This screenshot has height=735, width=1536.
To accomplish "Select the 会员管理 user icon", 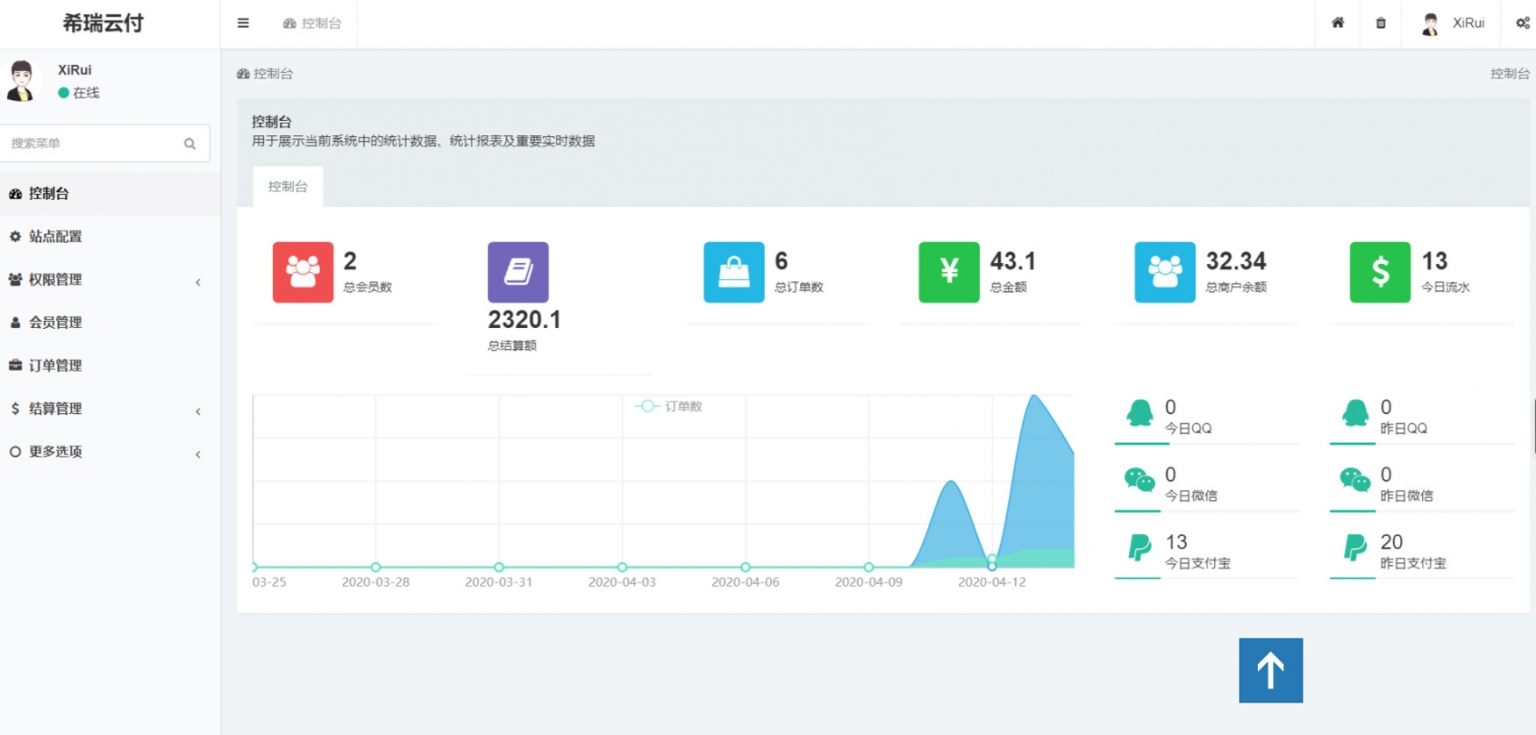I will (x=14, y=322).
